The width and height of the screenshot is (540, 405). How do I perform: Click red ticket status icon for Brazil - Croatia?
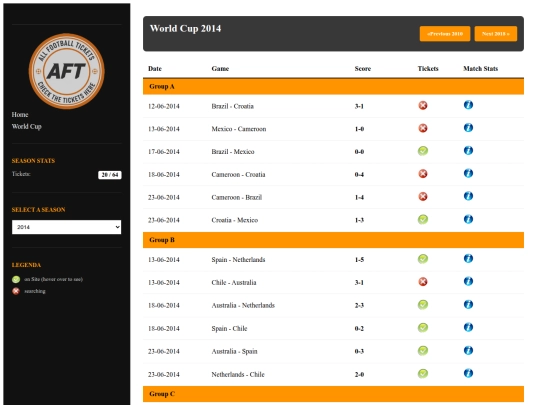click(x=423, y=105)
